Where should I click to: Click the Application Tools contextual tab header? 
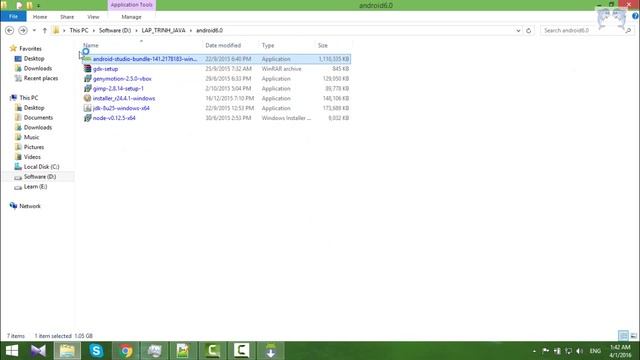coord(131,5)
